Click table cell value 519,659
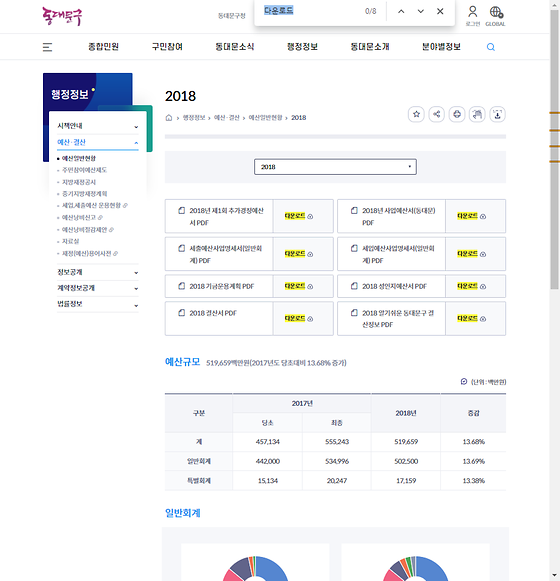 (406, 442)
